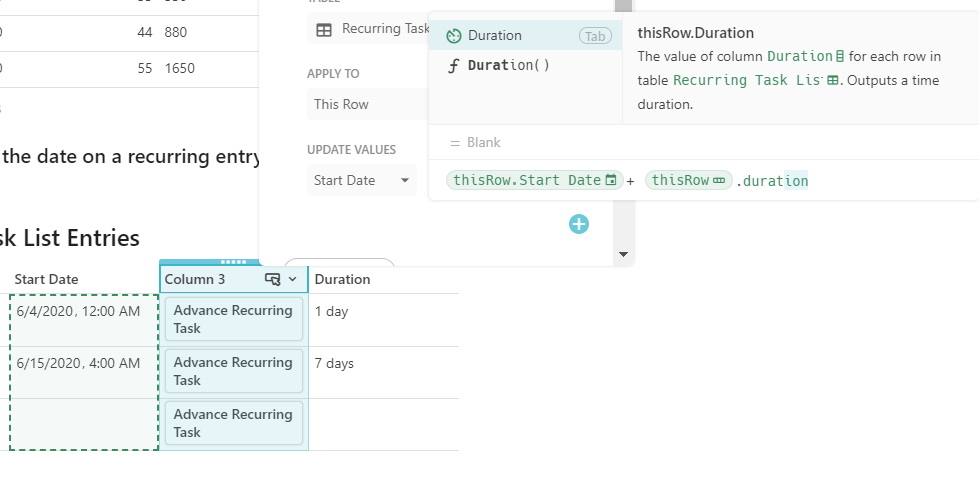Viewport: 979px width, 484px height.
Task: Click the thisRow chip icon in formula
Action: [x=718, y=180]
